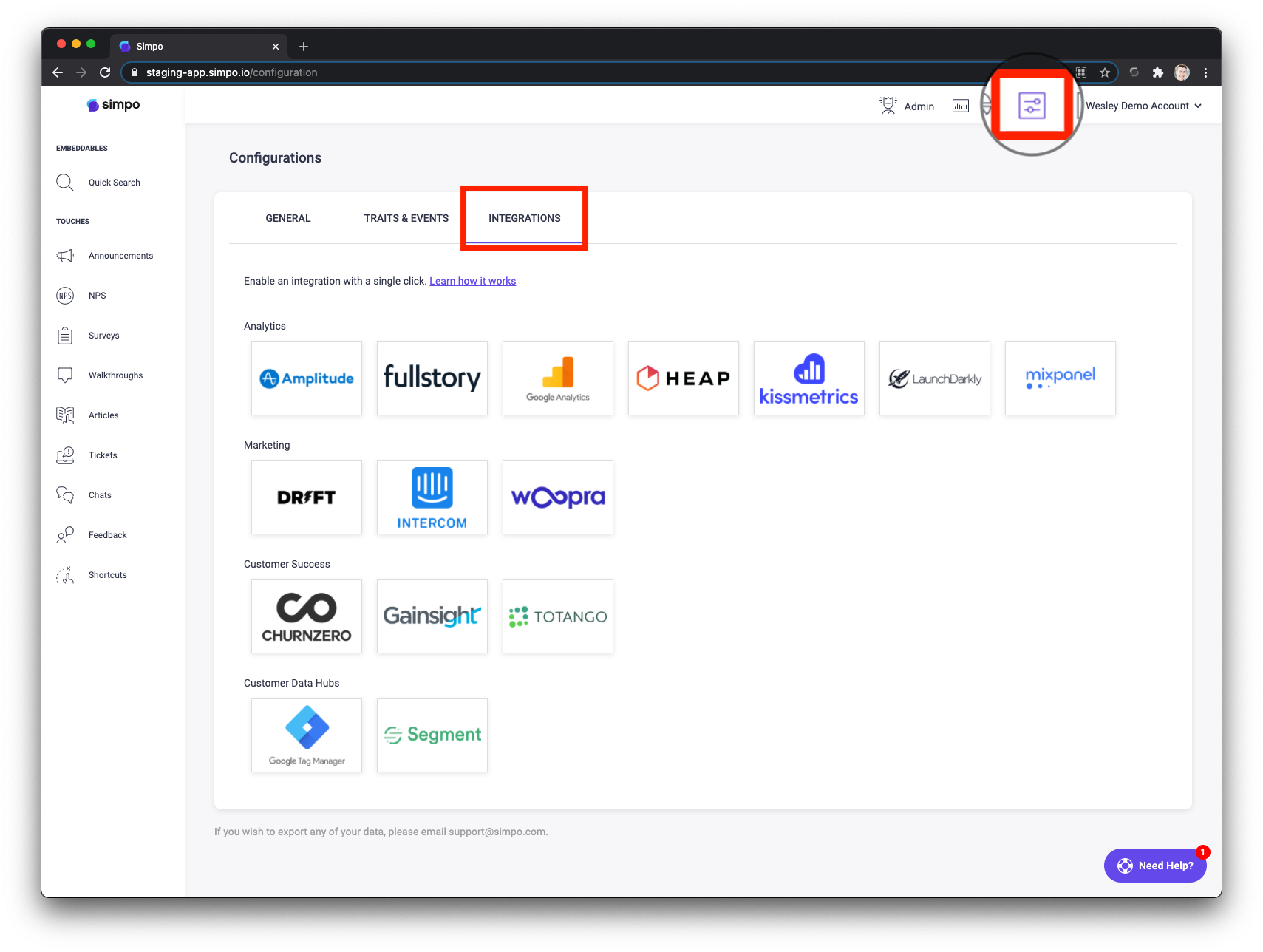This screenshot has height=952, width=1263.
Task: Select the Simpo browser tab
Action: (200, 46)
